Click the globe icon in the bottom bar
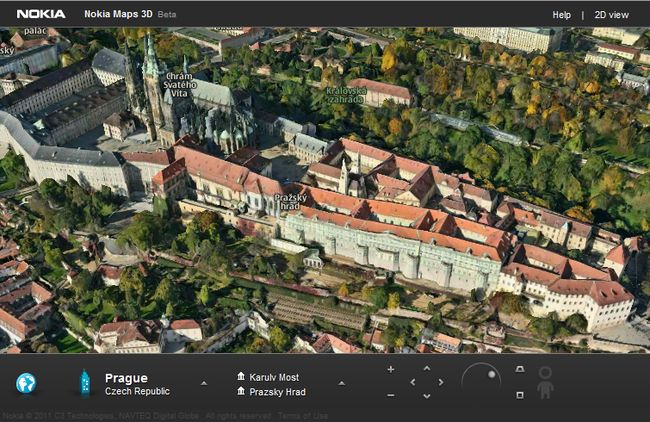This screenshot has height=422, width=650. [x=26, y=383]
